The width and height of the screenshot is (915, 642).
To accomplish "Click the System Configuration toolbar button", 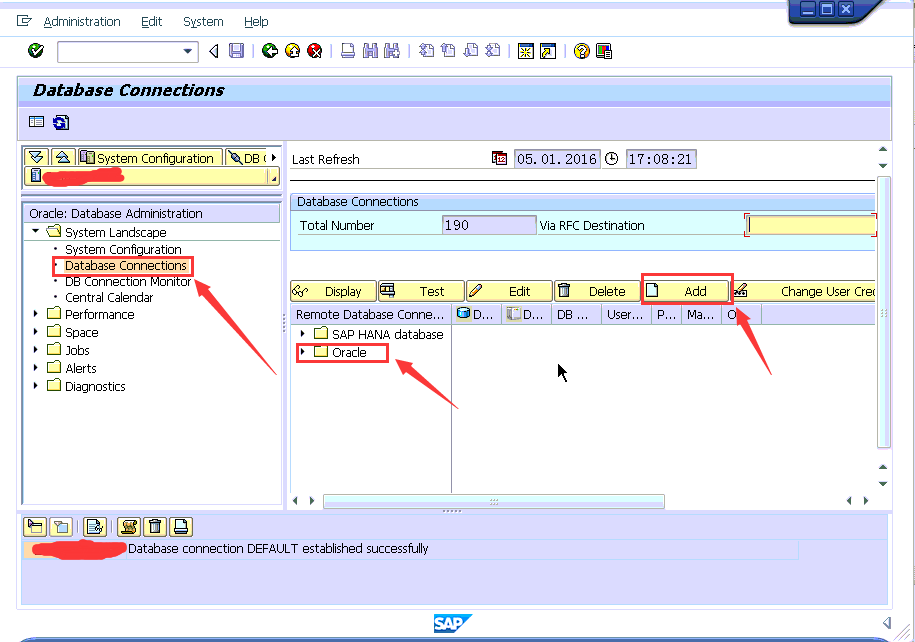I will 150,158.
